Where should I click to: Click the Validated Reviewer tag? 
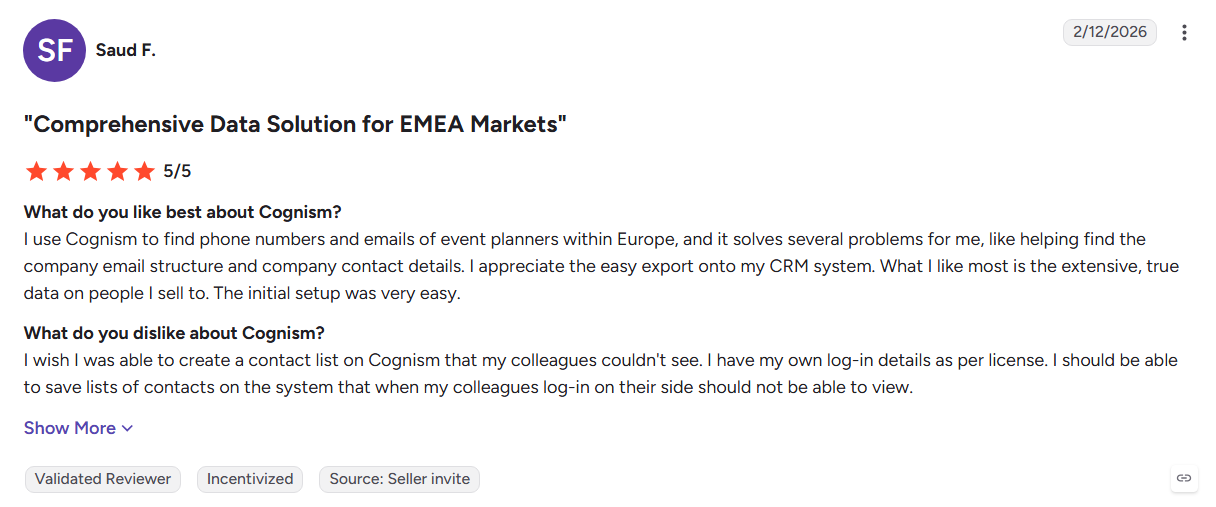coord(103,479)
